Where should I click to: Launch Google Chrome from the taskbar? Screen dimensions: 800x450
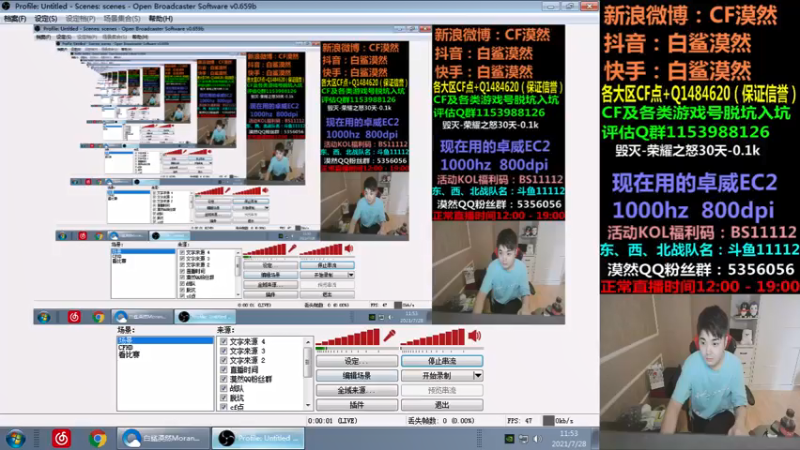point(97,438)
